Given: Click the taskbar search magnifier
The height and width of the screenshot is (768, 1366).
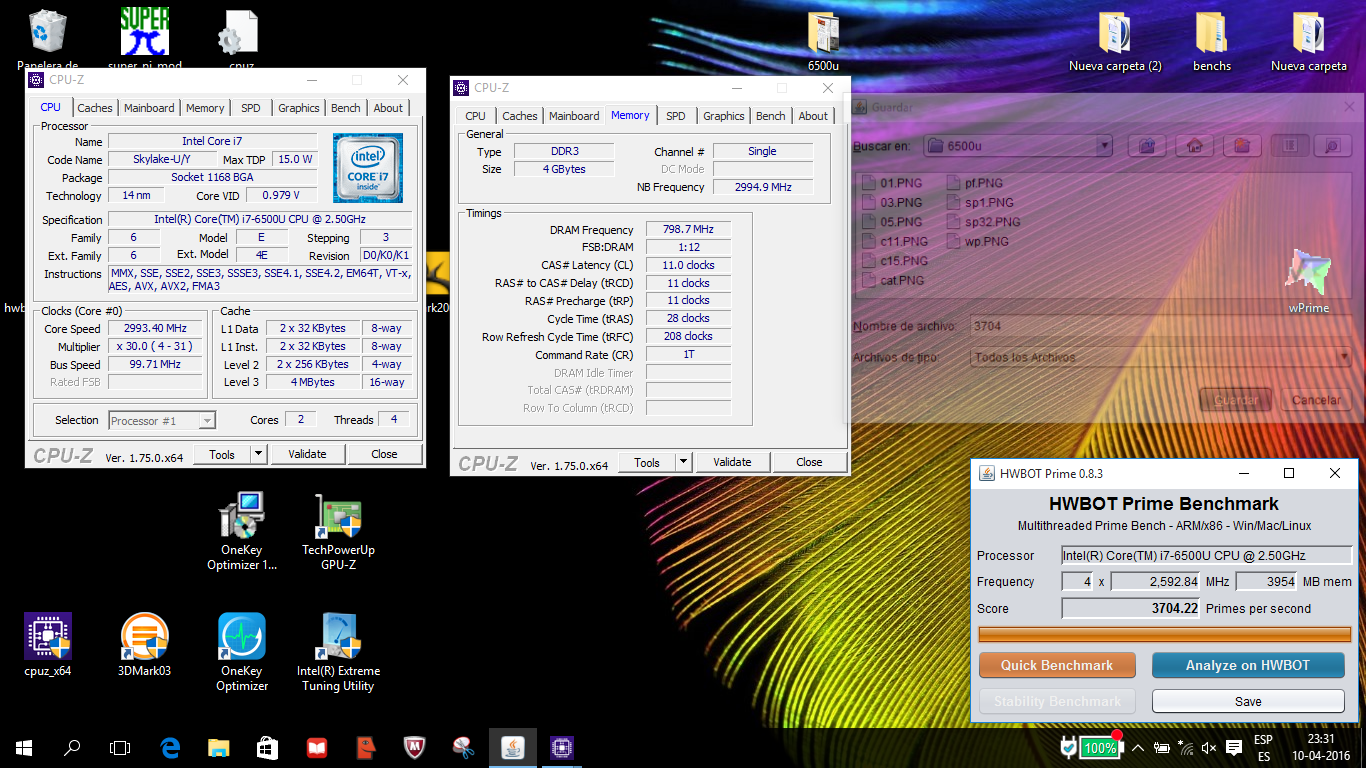Looking at the screenshot, I should pyautogui.click(x=72, y=747).
